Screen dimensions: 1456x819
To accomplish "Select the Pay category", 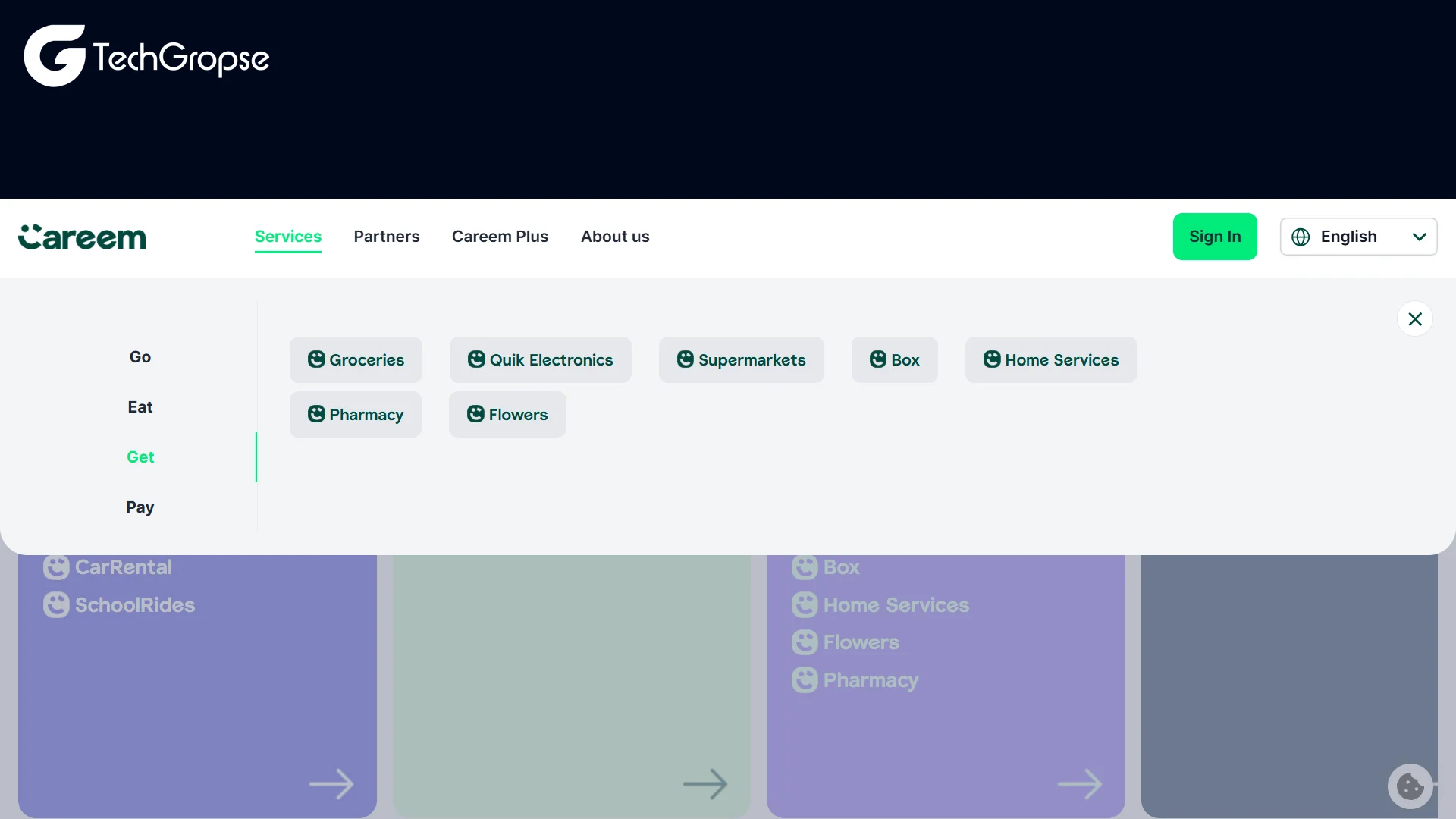I will point(140,507).
